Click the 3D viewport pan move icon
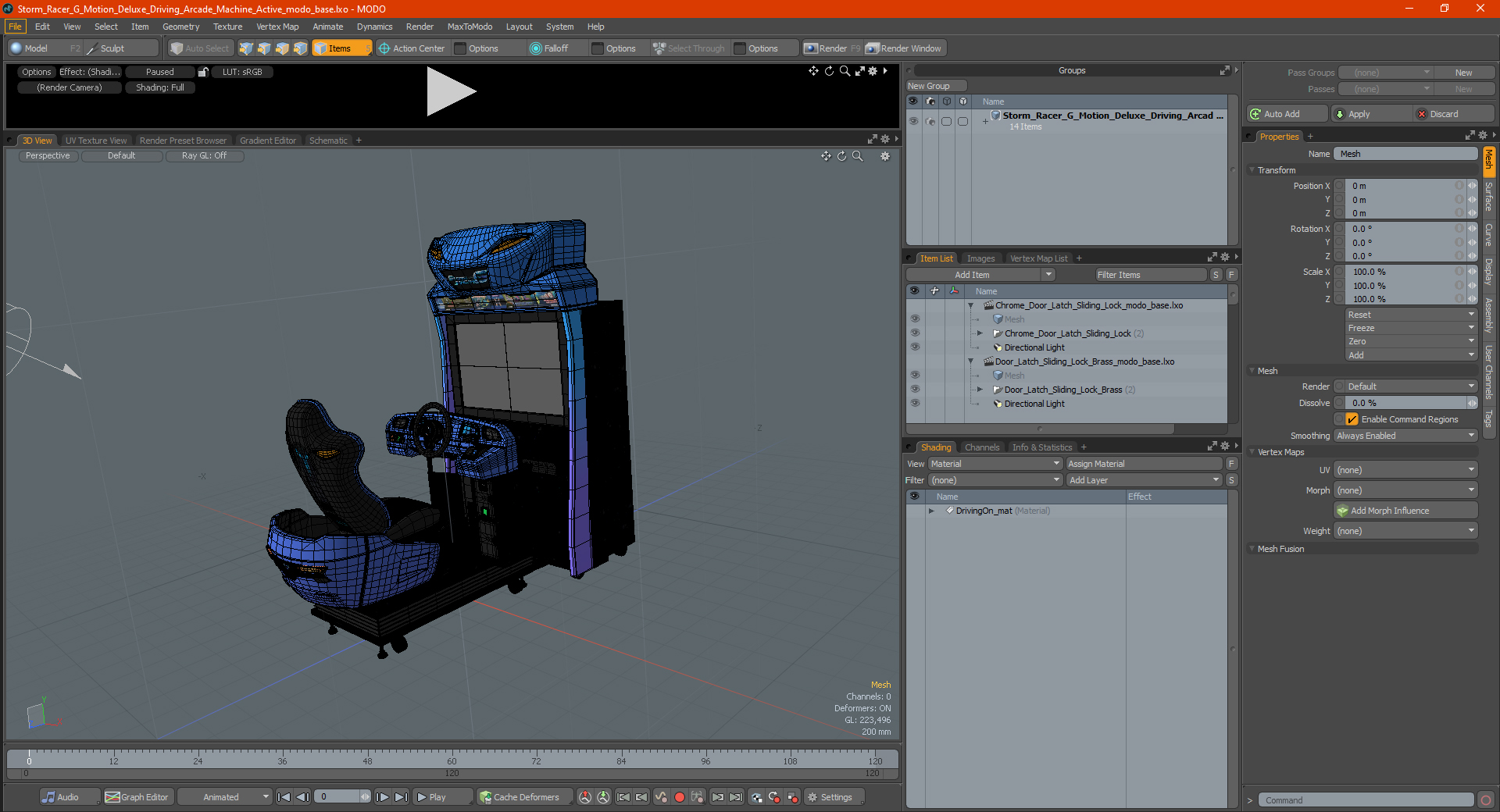 (826, 156)
